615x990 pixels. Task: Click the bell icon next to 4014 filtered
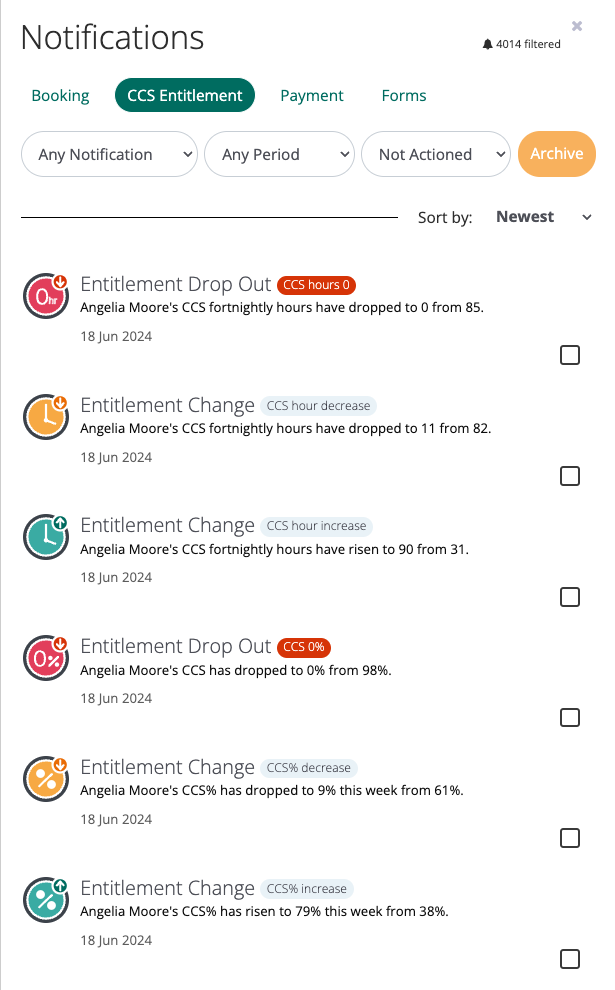click(x=487, y=43)
